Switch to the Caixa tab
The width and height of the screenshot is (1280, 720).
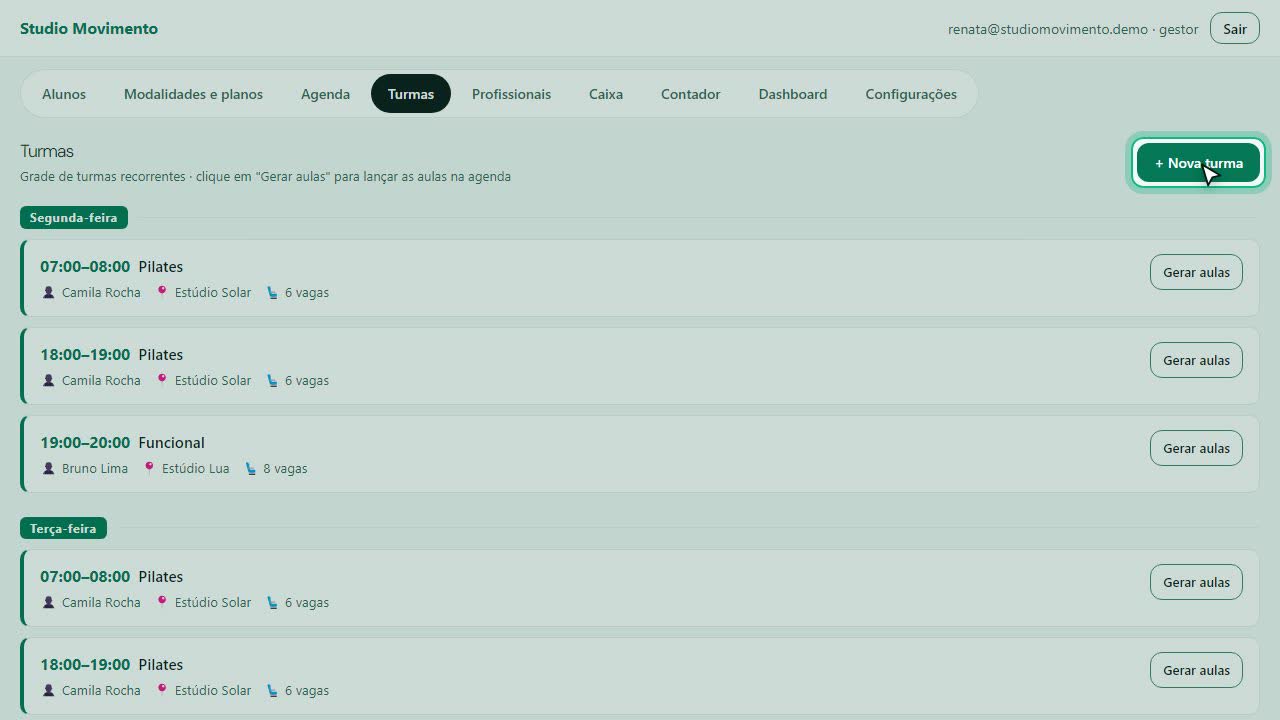click(606, 94)
